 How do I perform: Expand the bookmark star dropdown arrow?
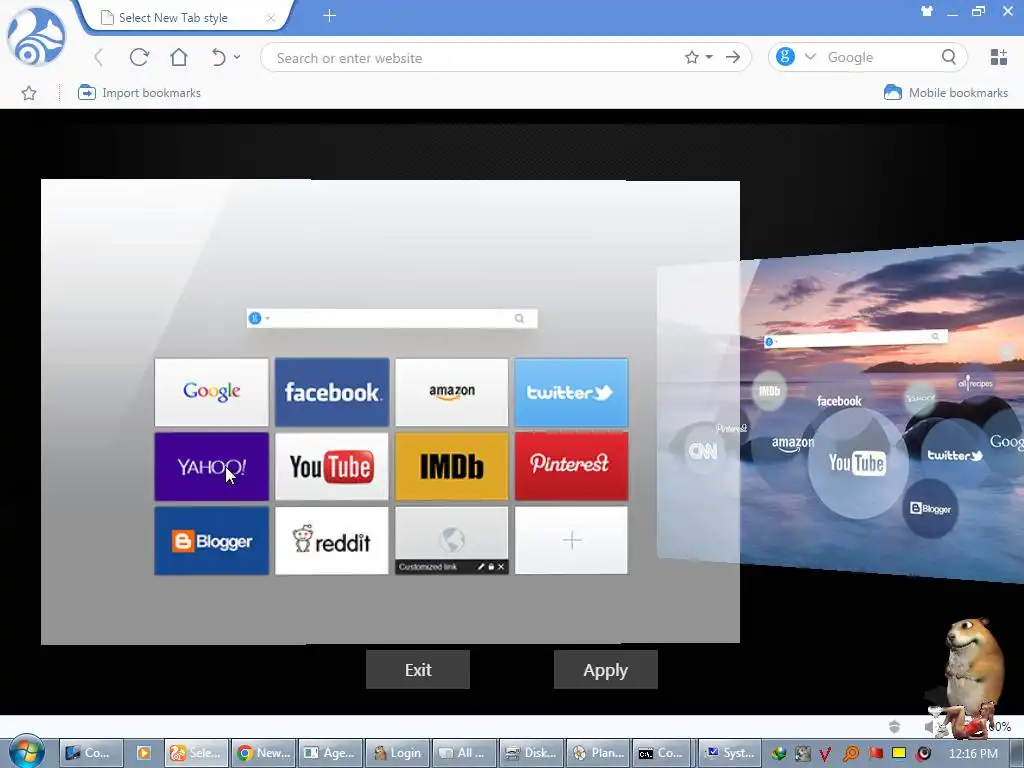point(709,57)
